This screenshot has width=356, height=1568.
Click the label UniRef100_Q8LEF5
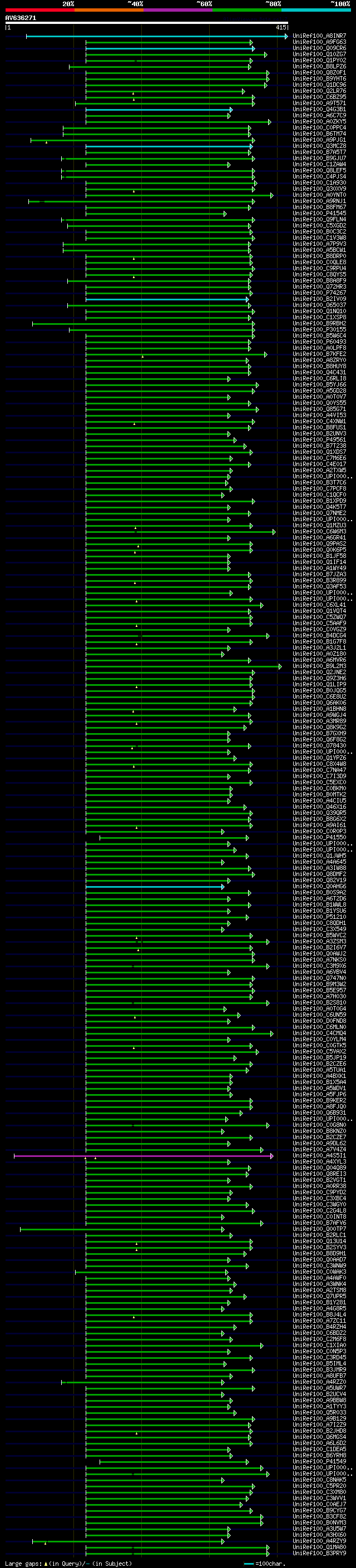(x=319, y=170)
